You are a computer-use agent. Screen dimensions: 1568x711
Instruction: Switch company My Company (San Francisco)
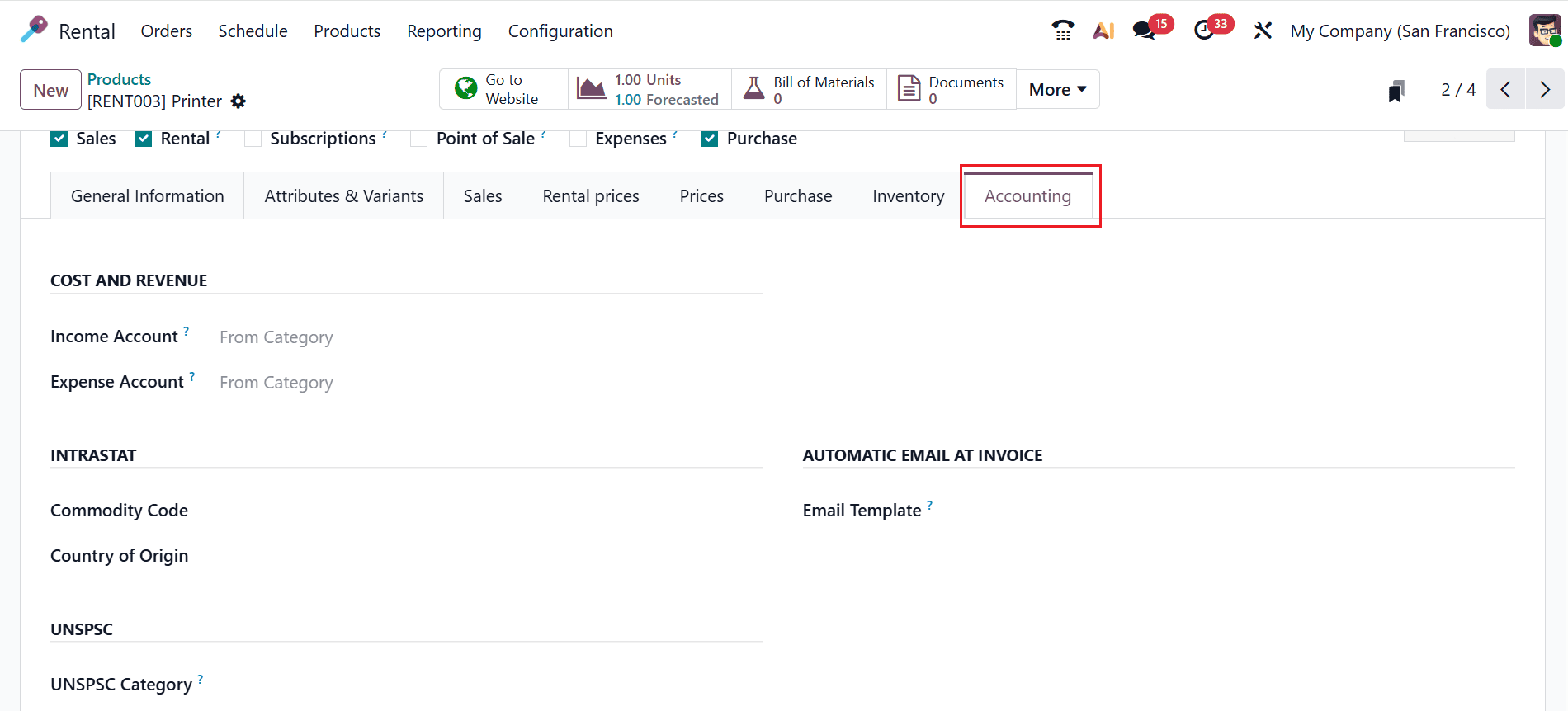[x=1400, y=31]
